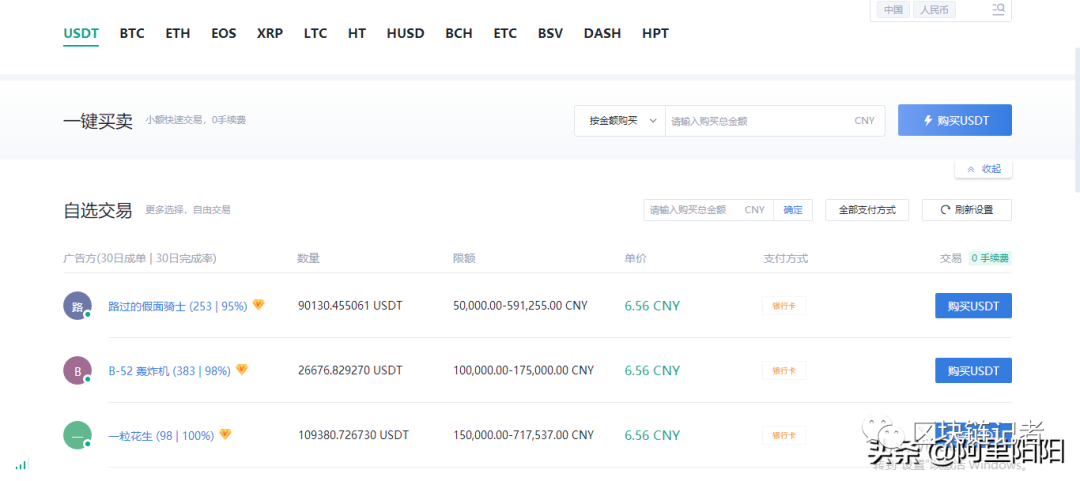Select the ETH currency tab

(178, 33)
